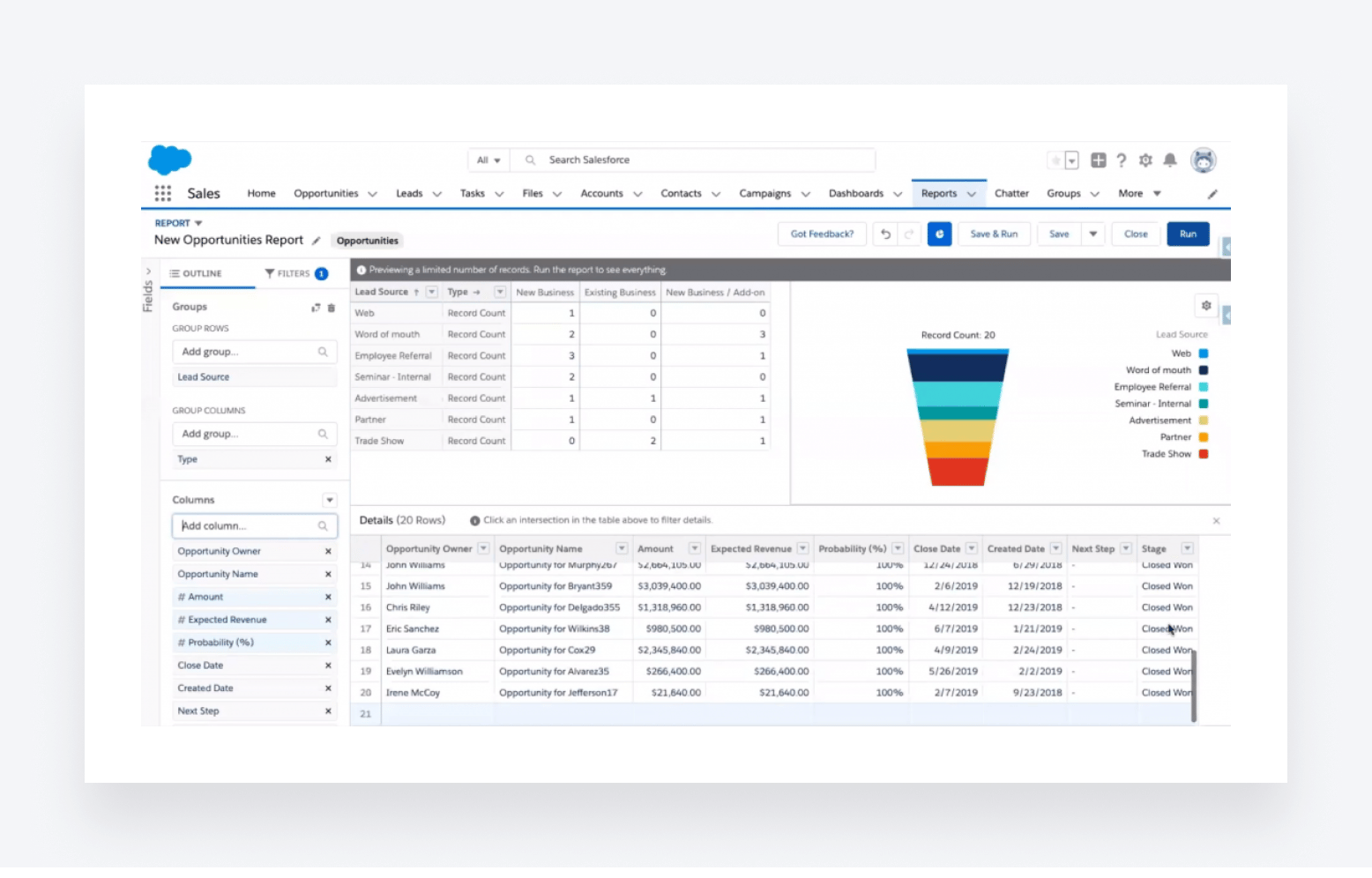Open the global actions plus icon
This screenshot has width=1372, height=878.
1098,160
